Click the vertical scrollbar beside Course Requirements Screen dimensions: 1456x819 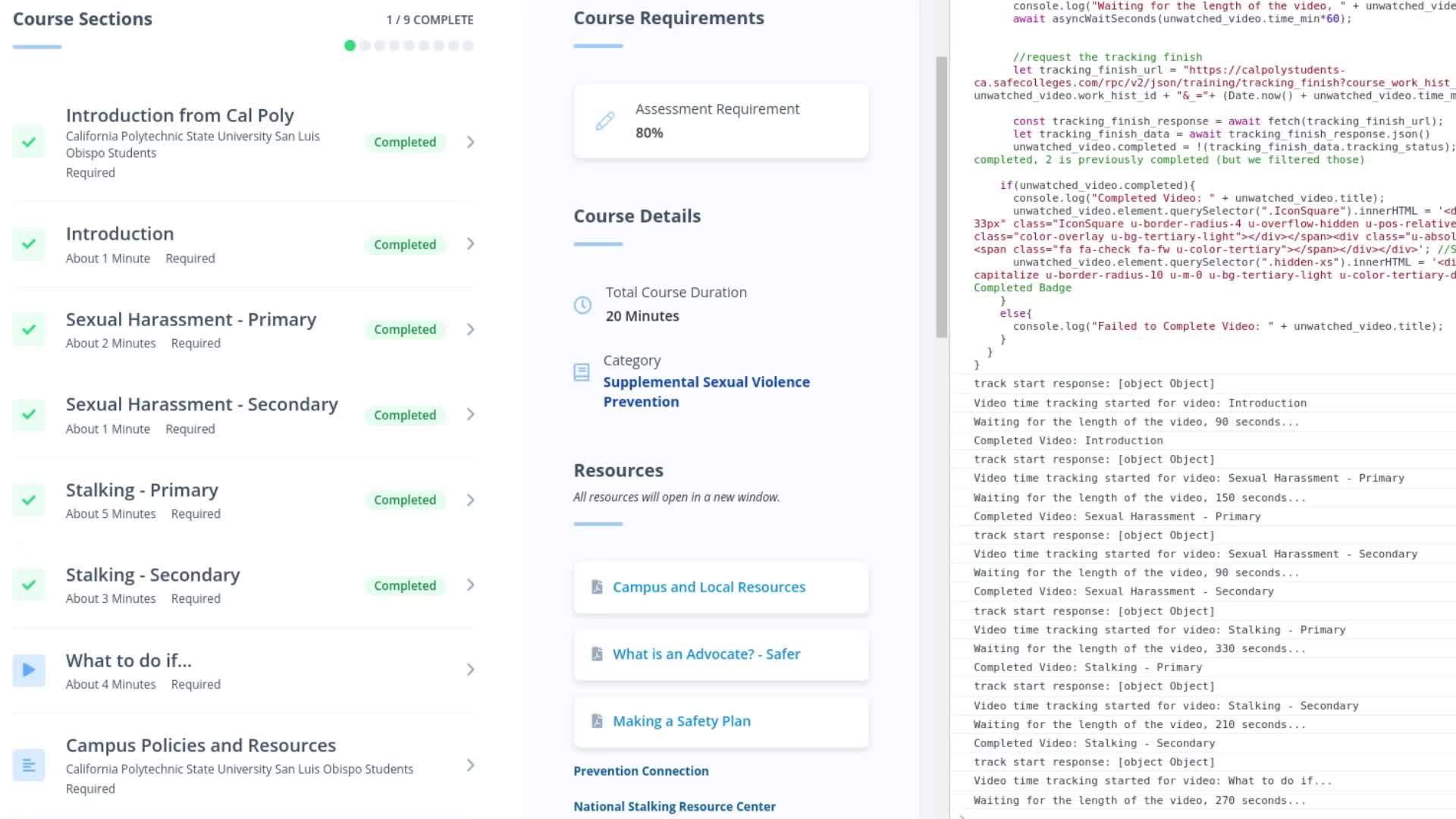pos(941,197)
